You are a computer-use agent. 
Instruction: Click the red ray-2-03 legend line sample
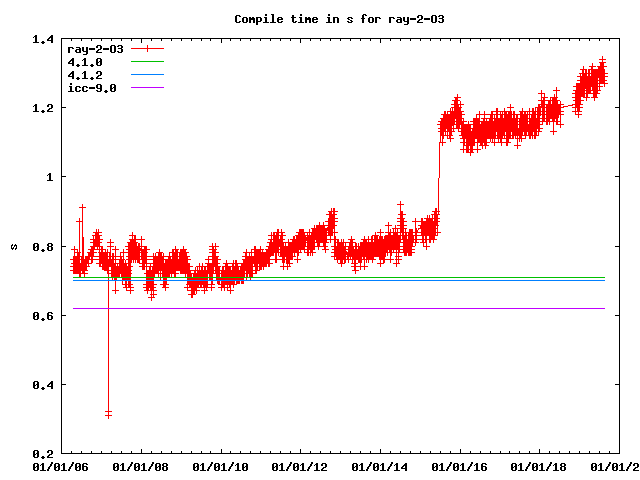tap(146, 49)
